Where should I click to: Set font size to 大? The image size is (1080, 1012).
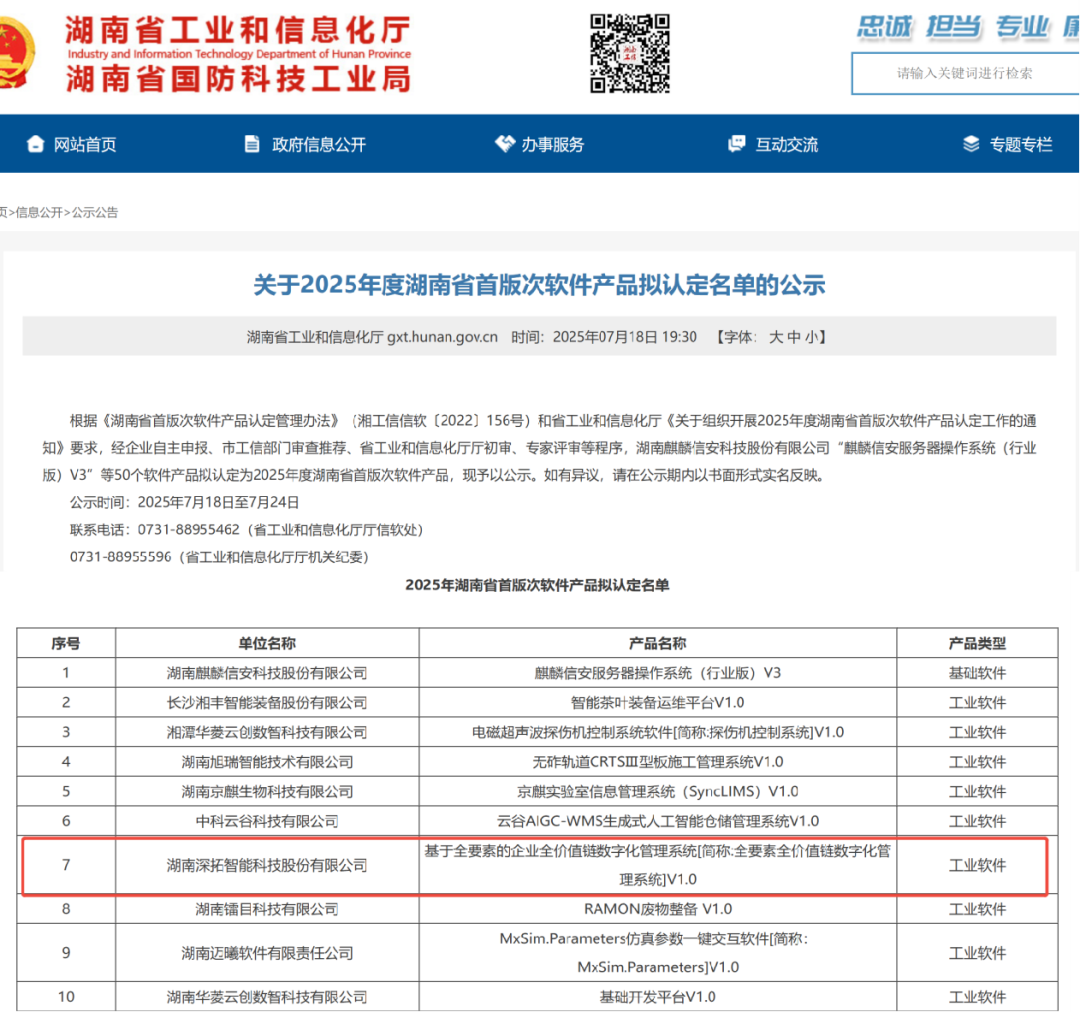(x=775, y=337)
